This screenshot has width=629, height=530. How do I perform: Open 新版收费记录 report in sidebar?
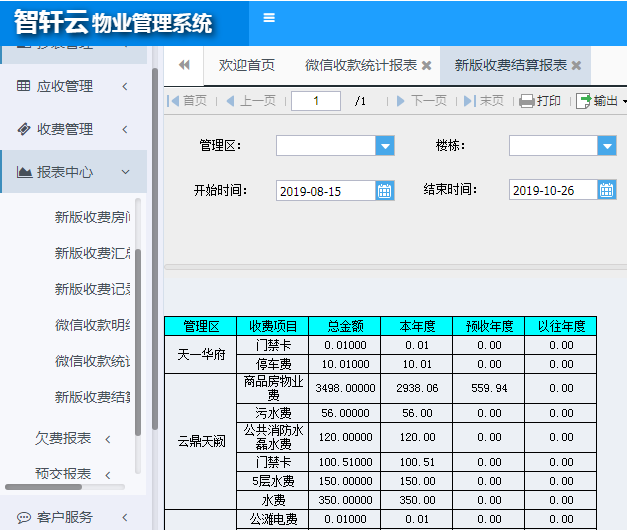(93, 289)
